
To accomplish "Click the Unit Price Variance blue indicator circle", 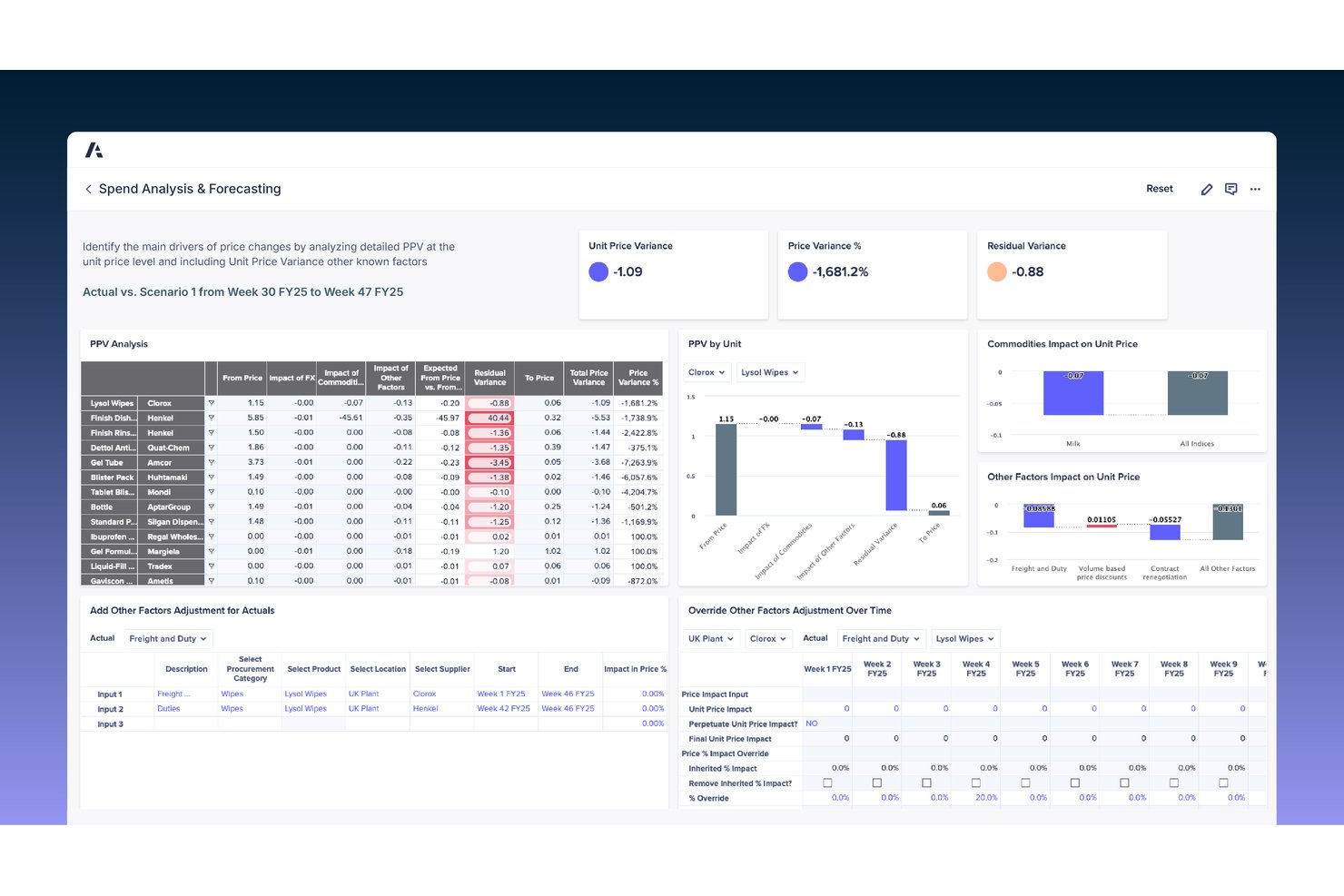I will (x=598, y=271).
